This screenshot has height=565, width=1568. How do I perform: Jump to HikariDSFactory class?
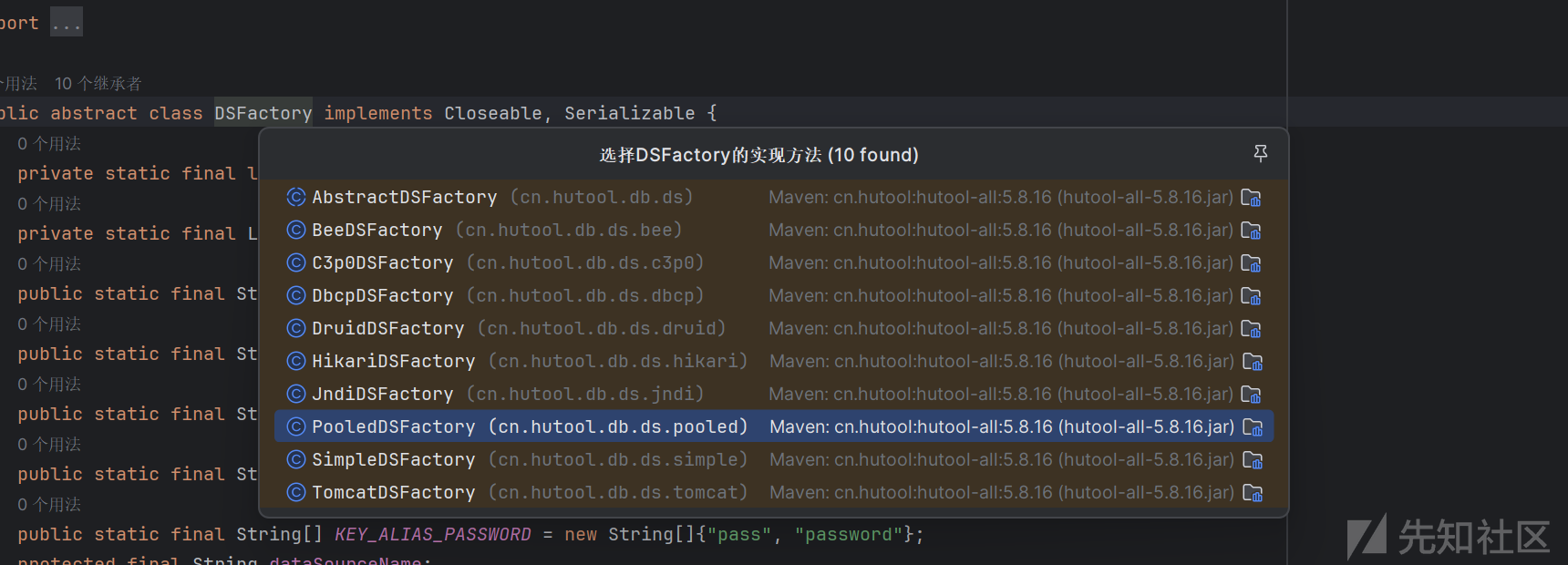774,361
